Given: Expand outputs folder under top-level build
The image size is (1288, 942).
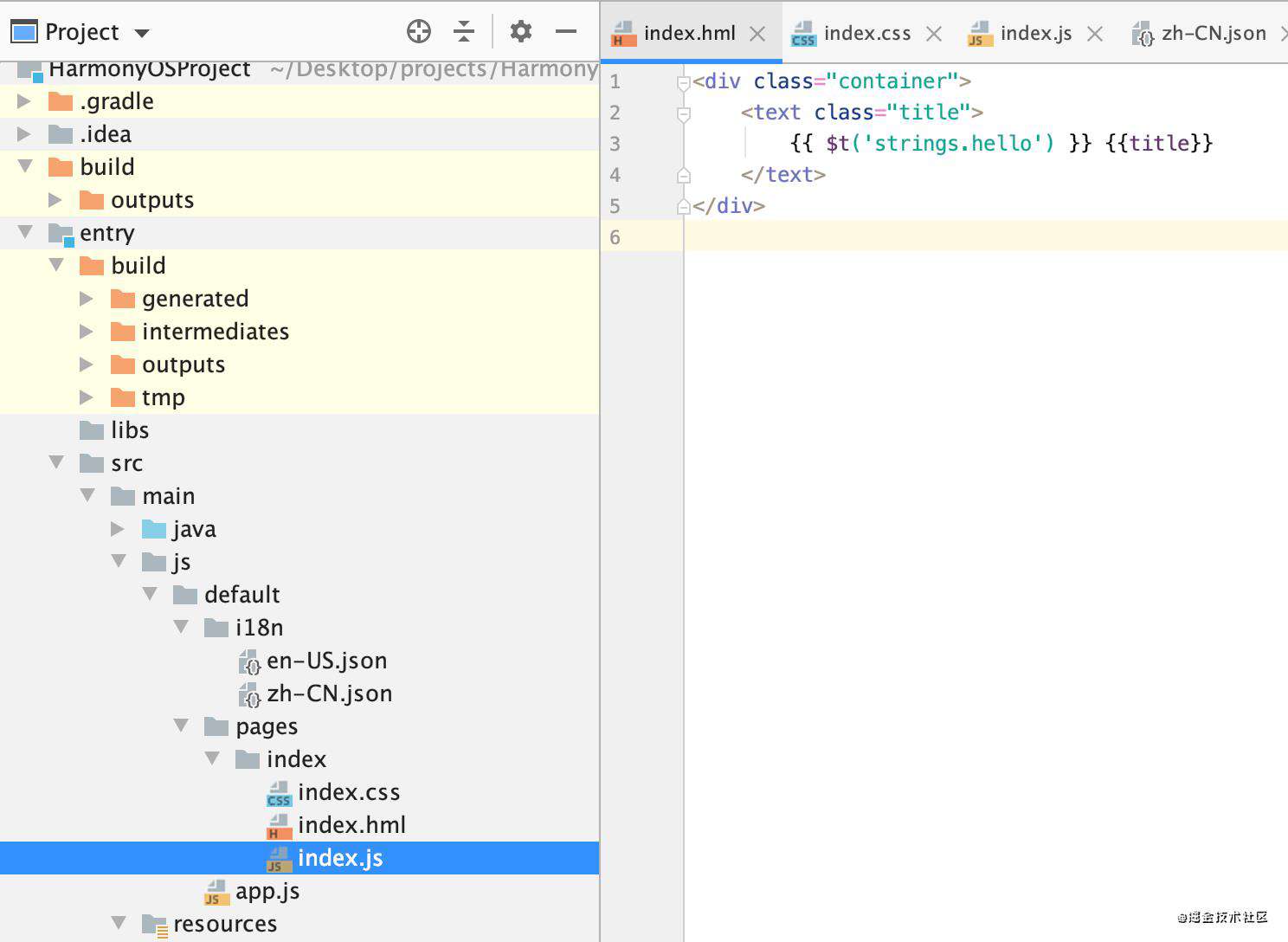Looking at the screenshot, I should (55, 200).
